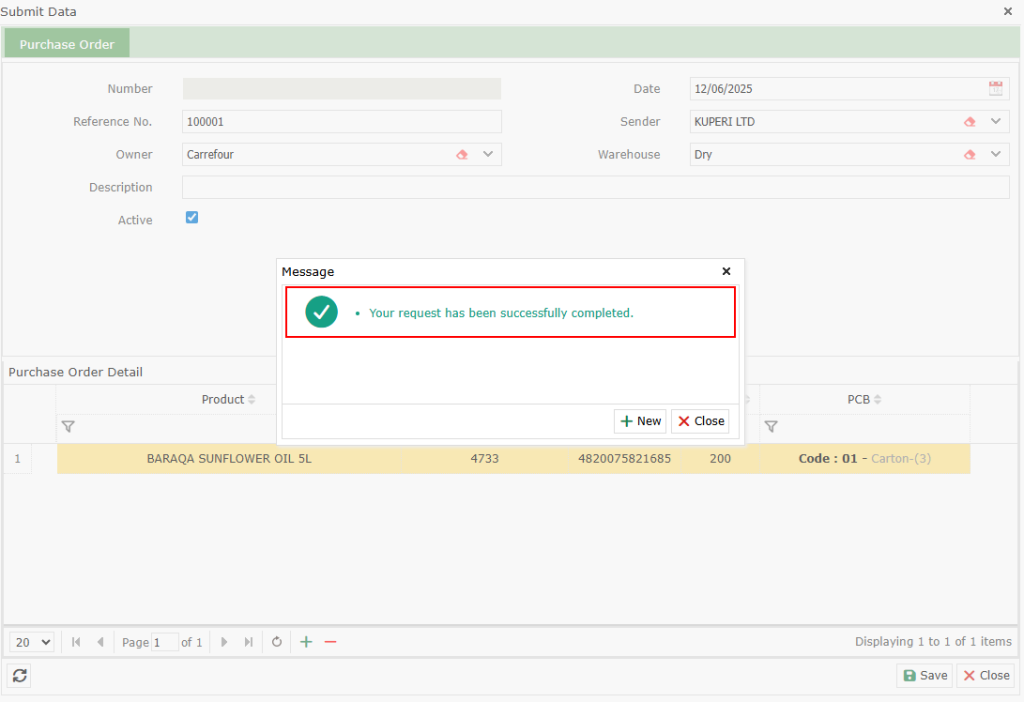Refresh the grid using pager reload icon
Image resolution: width=1024 pixels, height=702 pixels.
click(277, 642)
